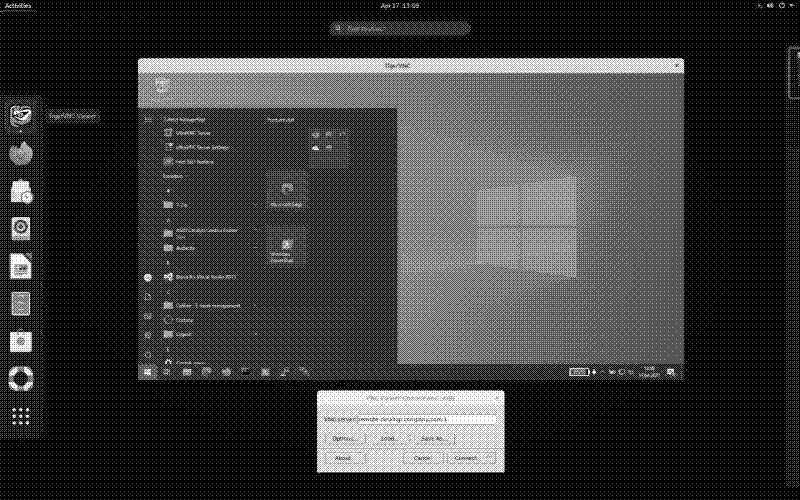Click the Options... button in connection dialog
Screen dimensions: 800x500
pos(345,439)
